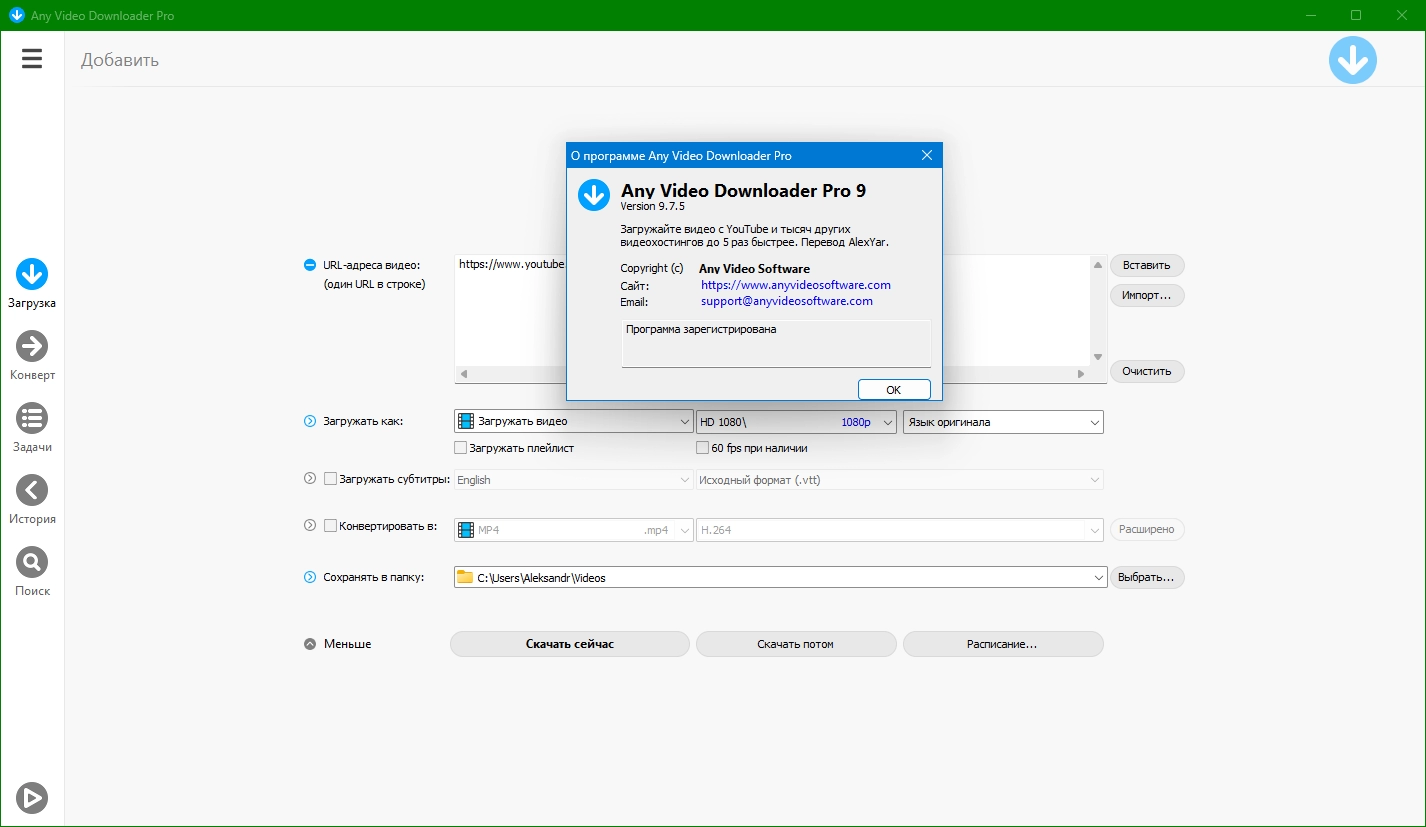Click the Добавить page heading

pyautogui.click(x=120, y=60)
